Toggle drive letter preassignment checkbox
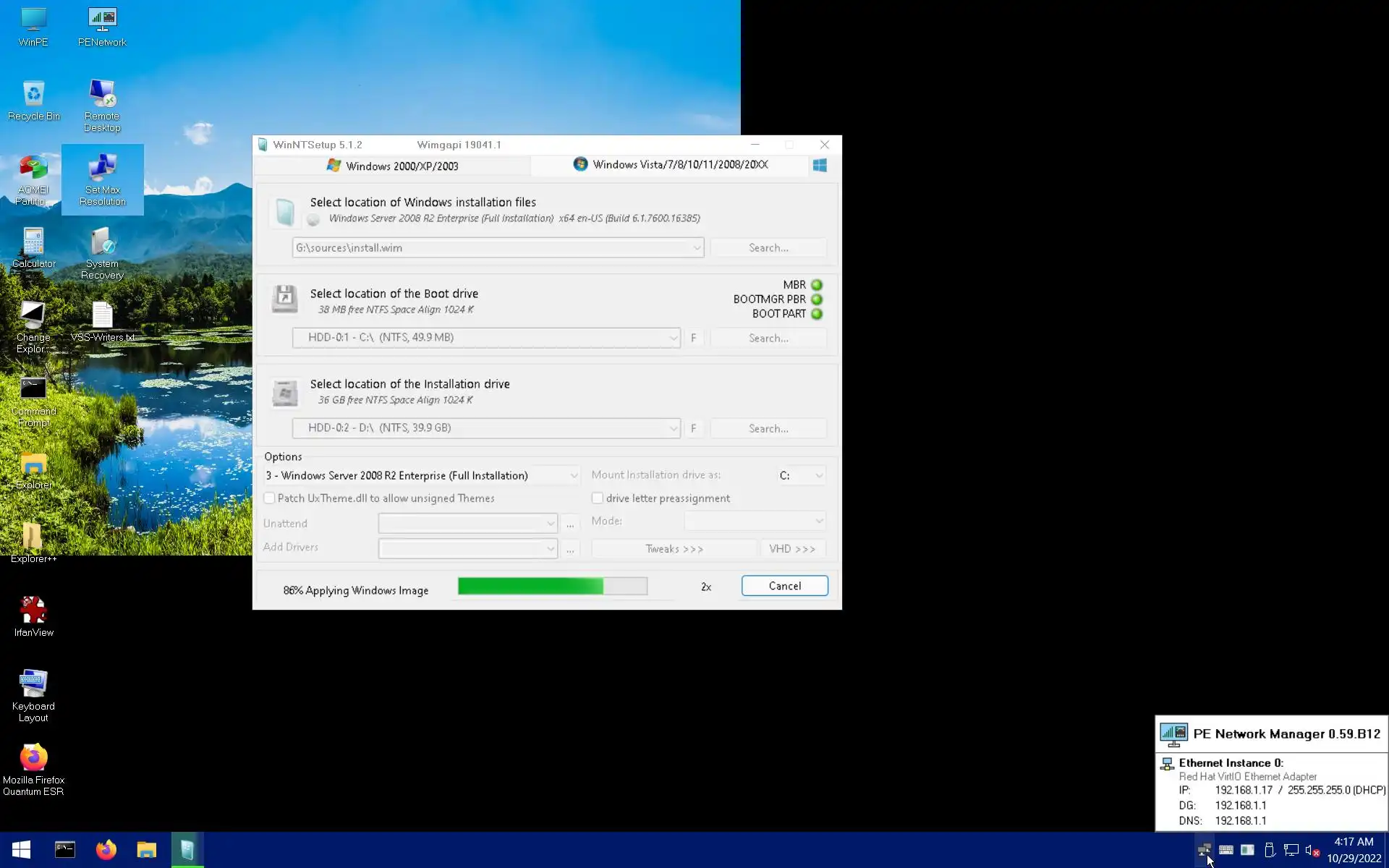 tap(598, 498)
